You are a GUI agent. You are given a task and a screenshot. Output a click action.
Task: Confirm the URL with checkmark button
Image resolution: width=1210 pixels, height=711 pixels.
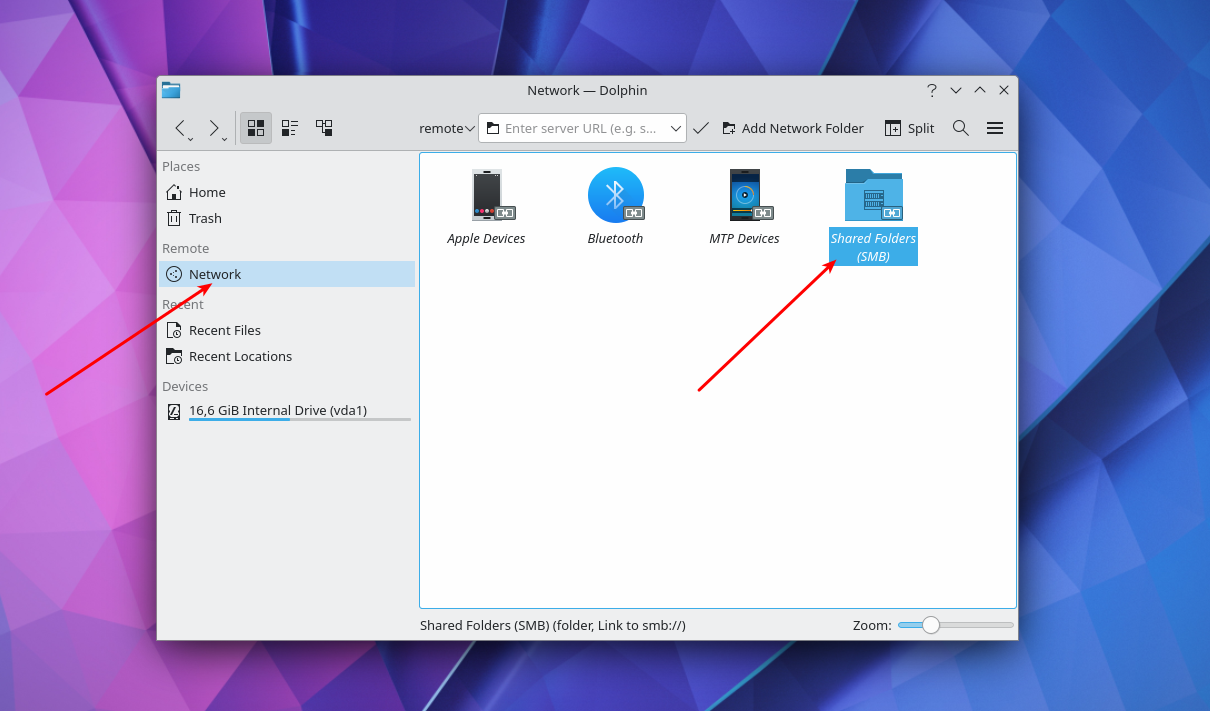pyautogui.click(x=700, y=128)
